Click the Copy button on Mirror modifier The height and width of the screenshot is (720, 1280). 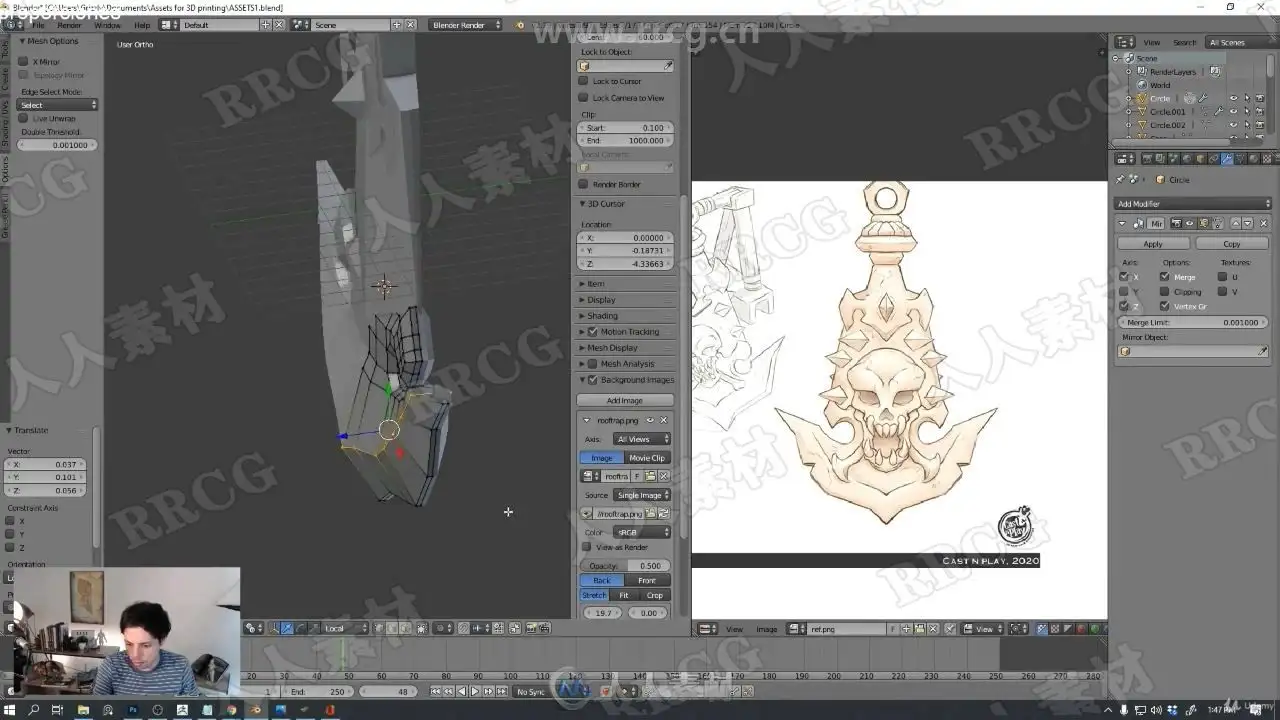(1232, 244)
